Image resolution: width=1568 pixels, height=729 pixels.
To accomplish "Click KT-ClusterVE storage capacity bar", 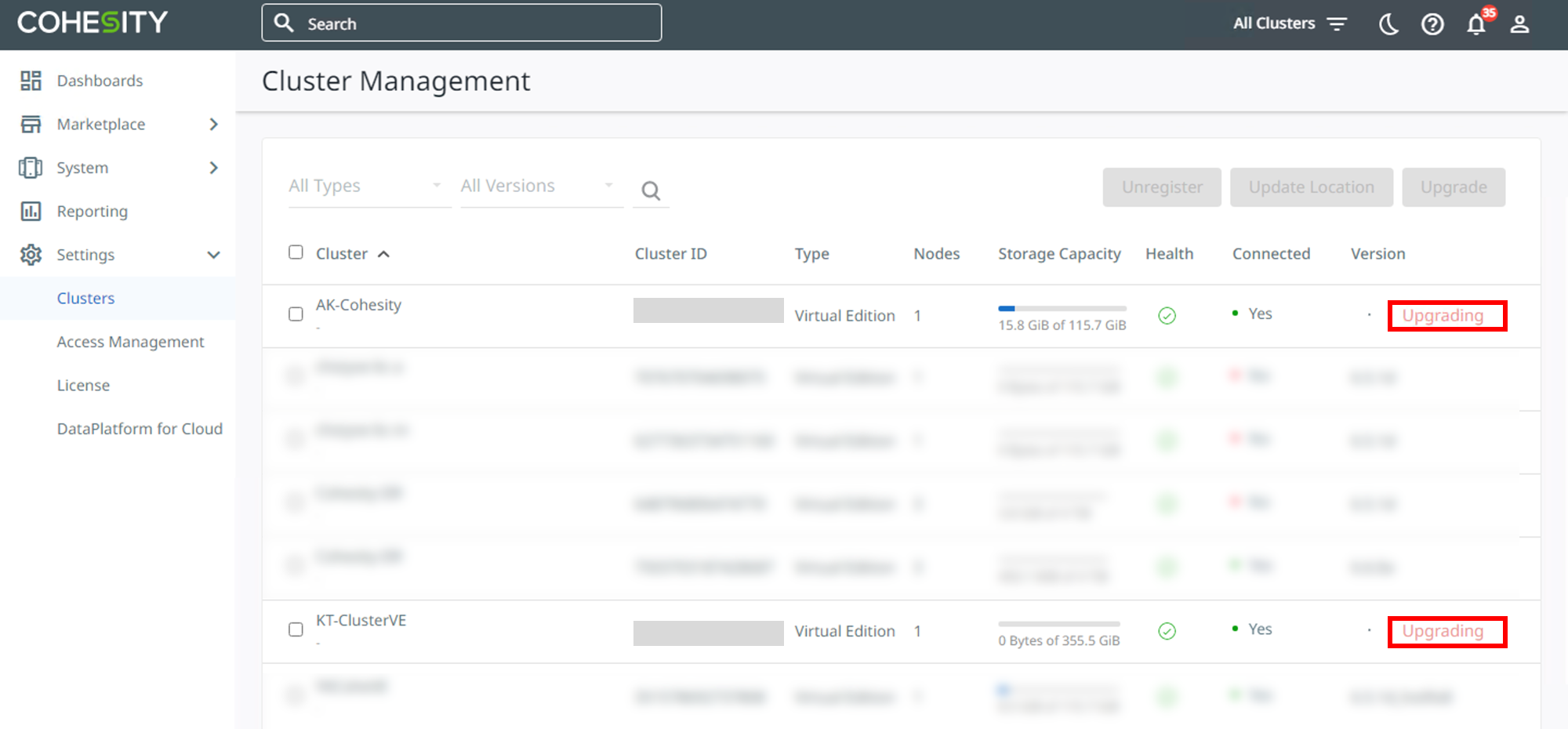I will coord(1059,624).
